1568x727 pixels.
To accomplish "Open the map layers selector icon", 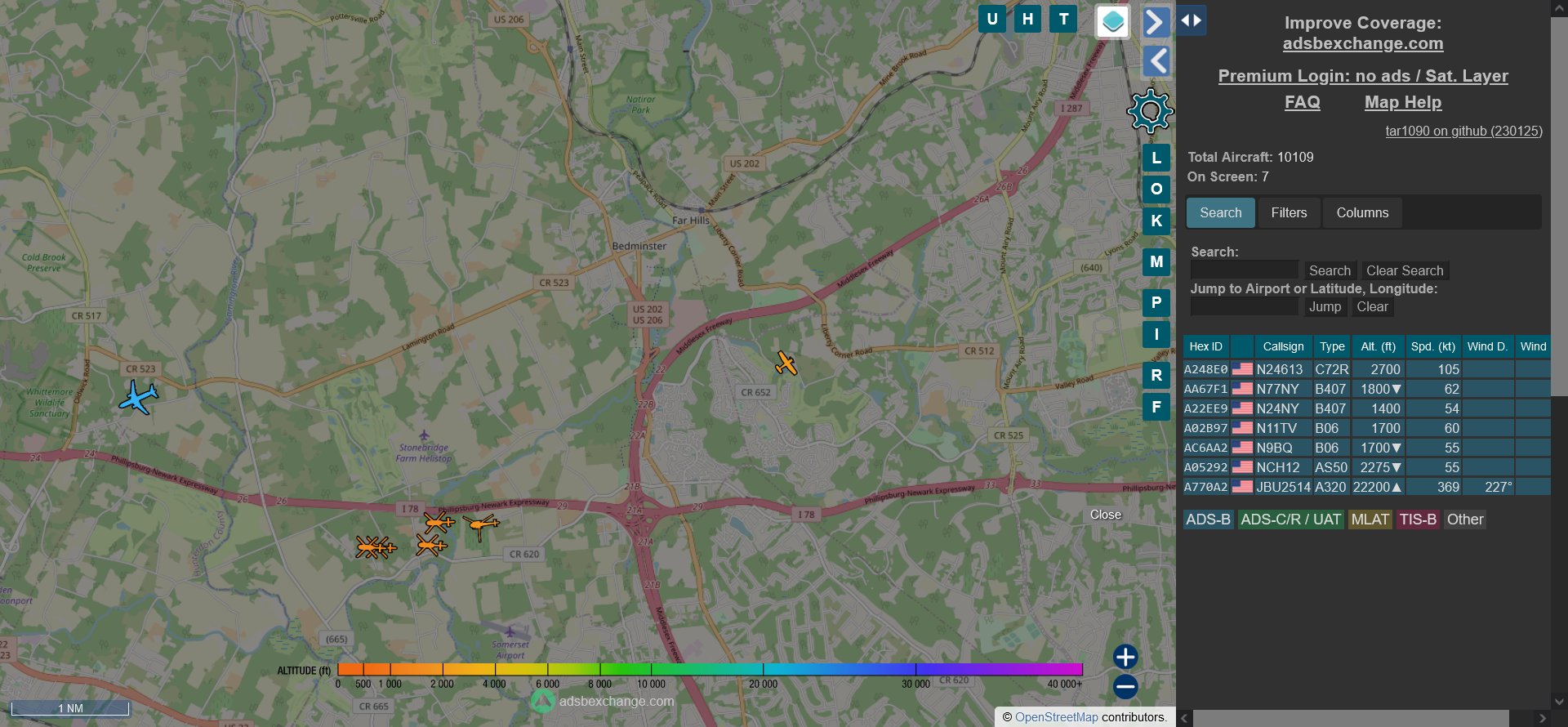I will coord(1112,22).
